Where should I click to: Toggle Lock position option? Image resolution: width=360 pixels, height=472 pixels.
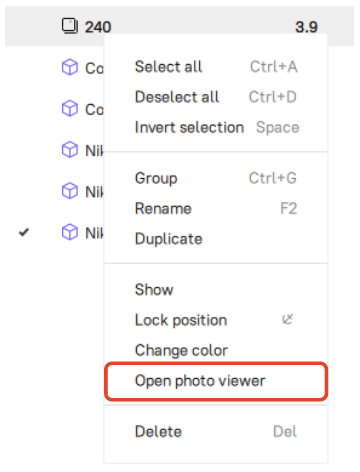pyautogui.click(x=216, y=320)
